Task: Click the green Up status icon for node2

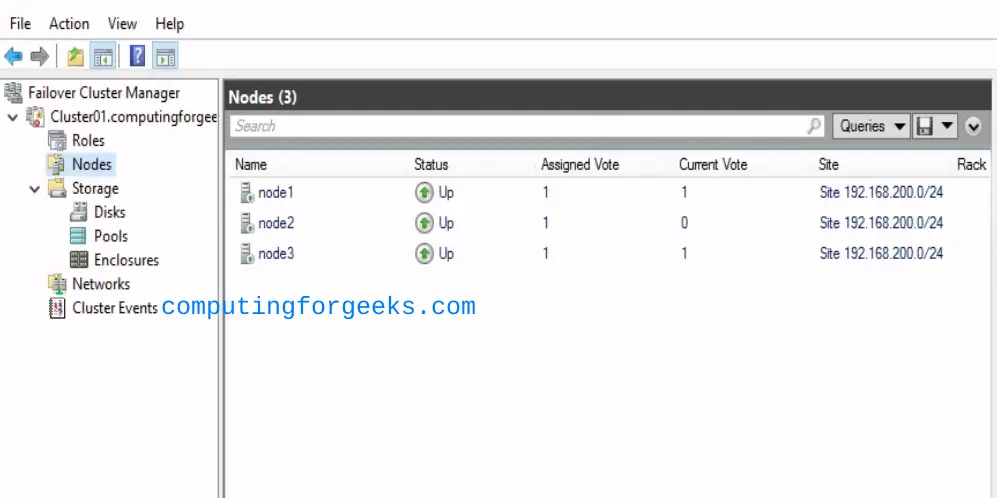Action: [x=424, y=223]
